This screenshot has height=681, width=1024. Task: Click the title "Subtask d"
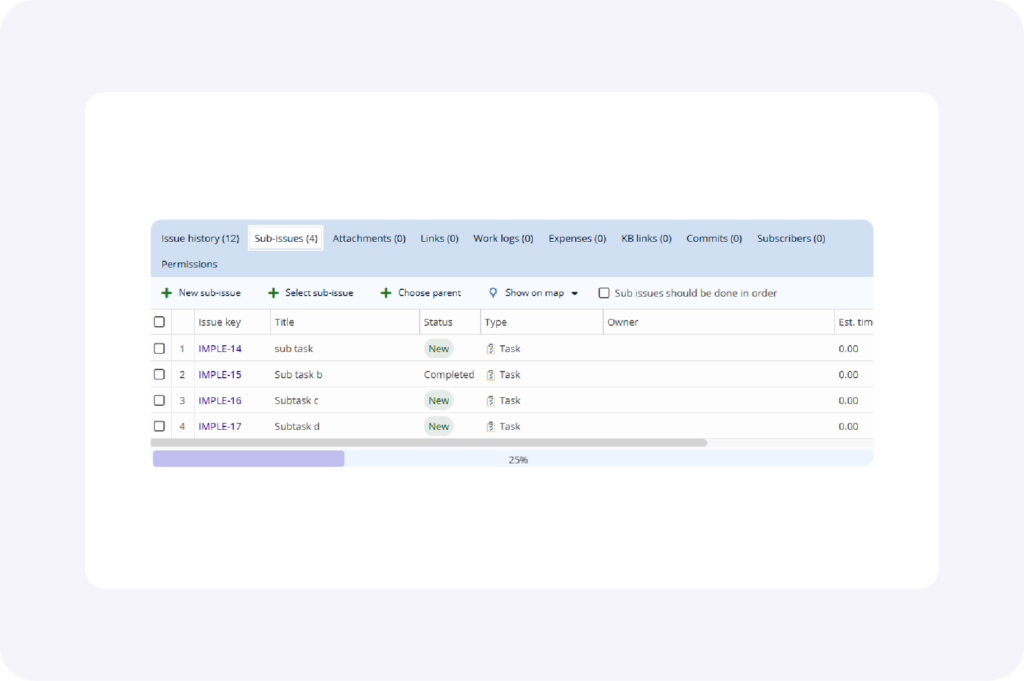pos(297,426)
